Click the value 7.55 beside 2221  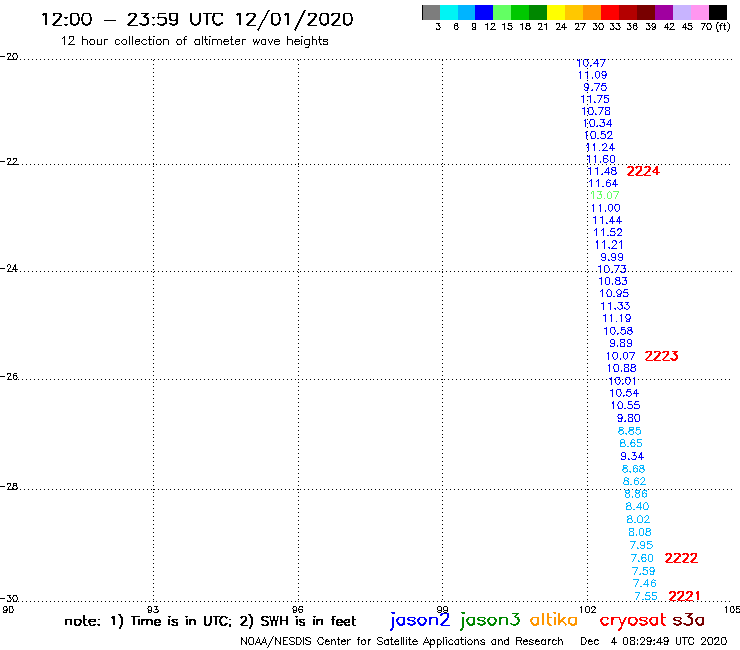point(646,597)
